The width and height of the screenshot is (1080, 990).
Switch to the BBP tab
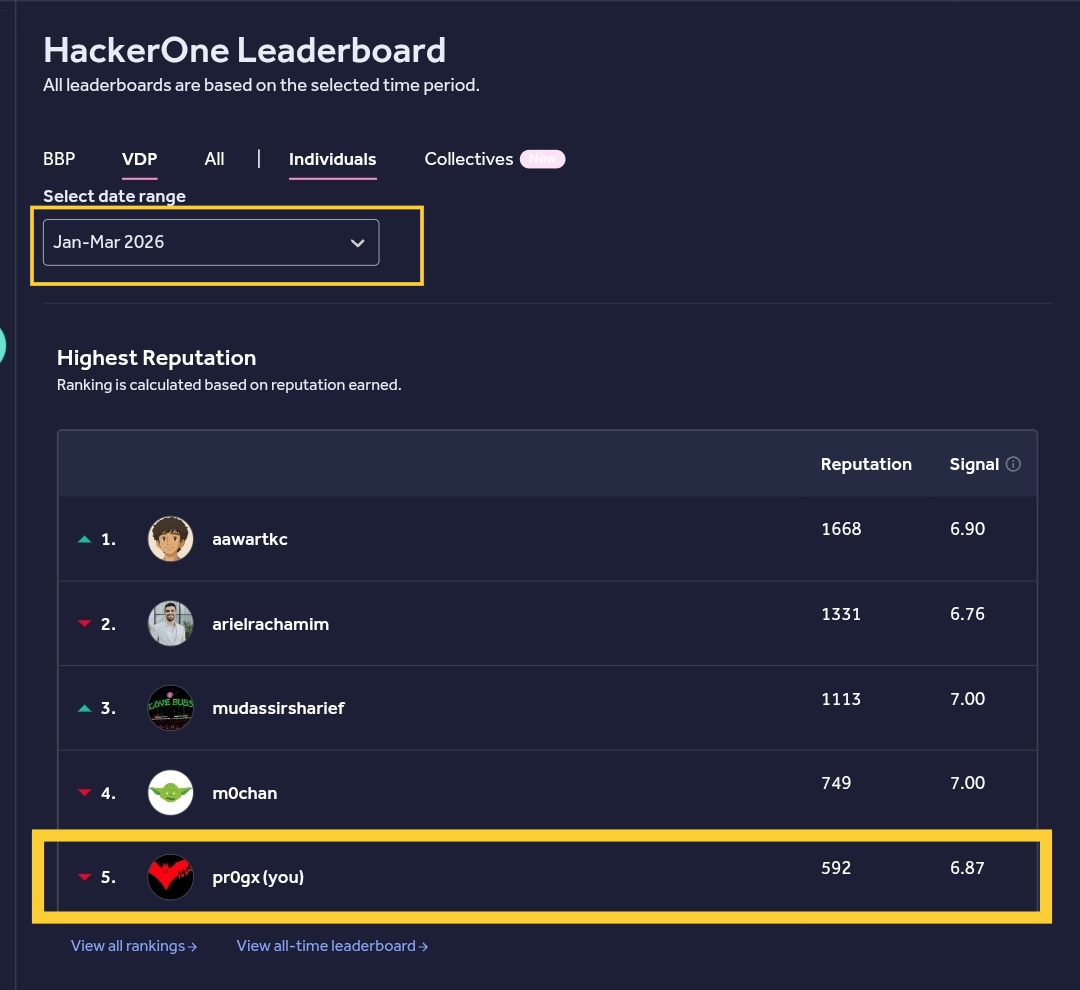click(59, 159)
